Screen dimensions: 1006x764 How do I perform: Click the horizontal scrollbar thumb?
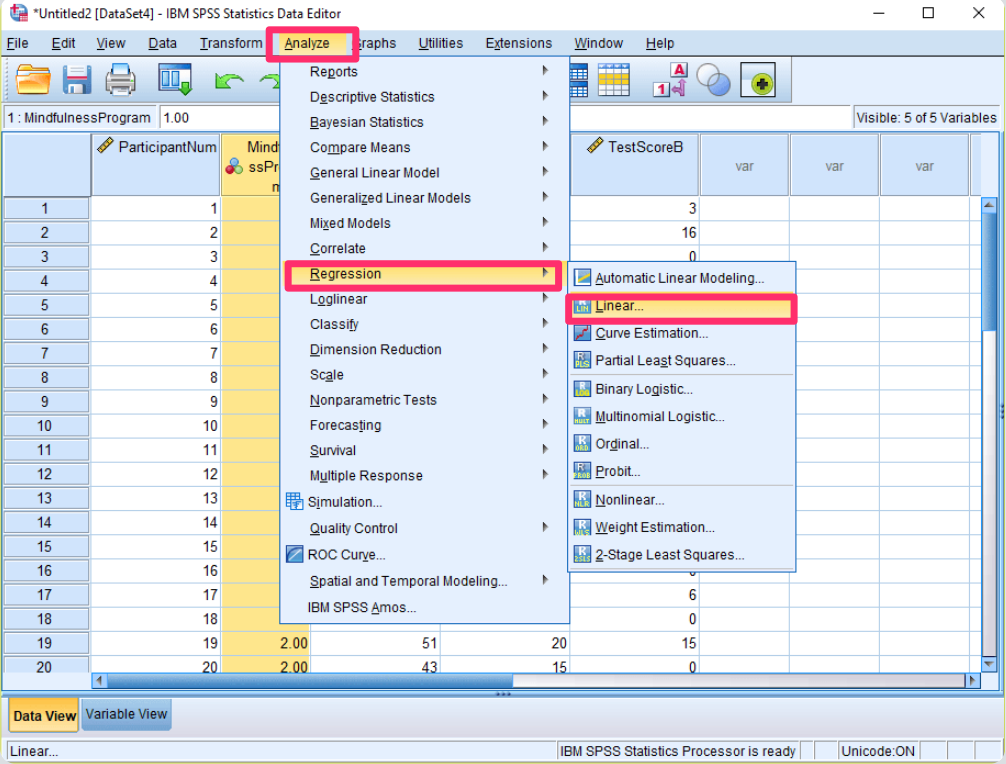pos(311,680)
